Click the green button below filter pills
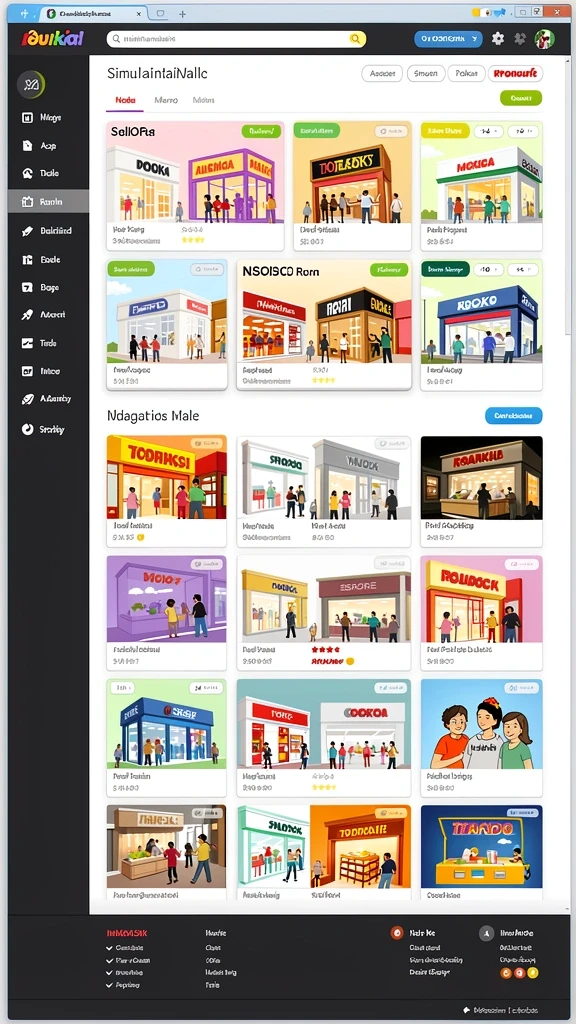This screenshot has width=576, height=1024. click(520, 98)
